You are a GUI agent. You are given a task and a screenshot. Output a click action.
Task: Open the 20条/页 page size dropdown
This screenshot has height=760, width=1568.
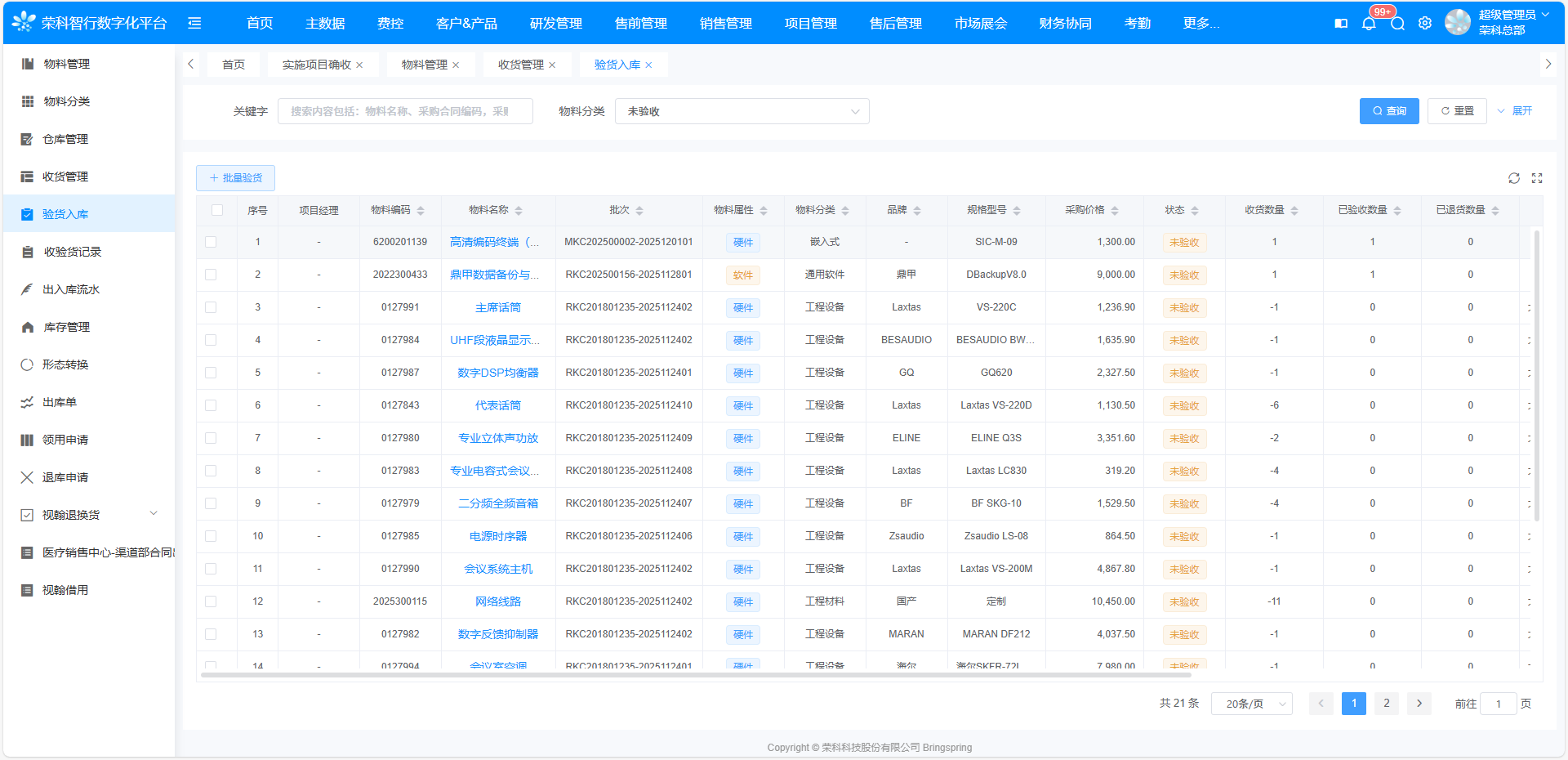(1252, 704)
